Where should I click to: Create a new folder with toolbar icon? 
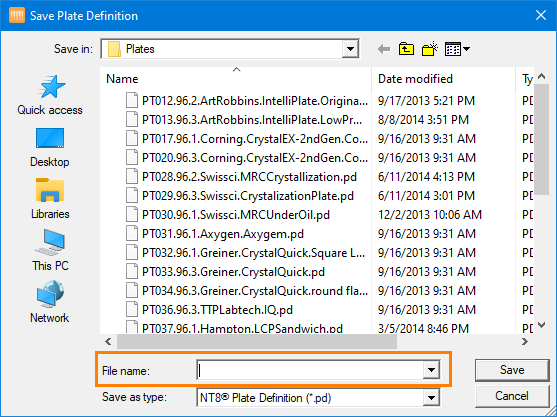pyautogui.click(x=429, y=49)
